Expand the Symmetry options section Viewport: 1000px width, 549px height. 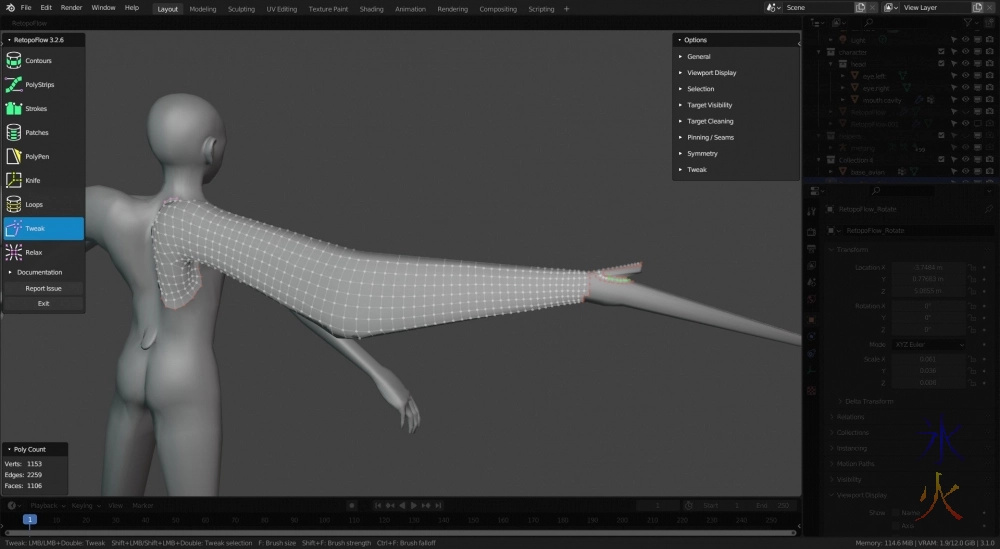click(702, 154)
